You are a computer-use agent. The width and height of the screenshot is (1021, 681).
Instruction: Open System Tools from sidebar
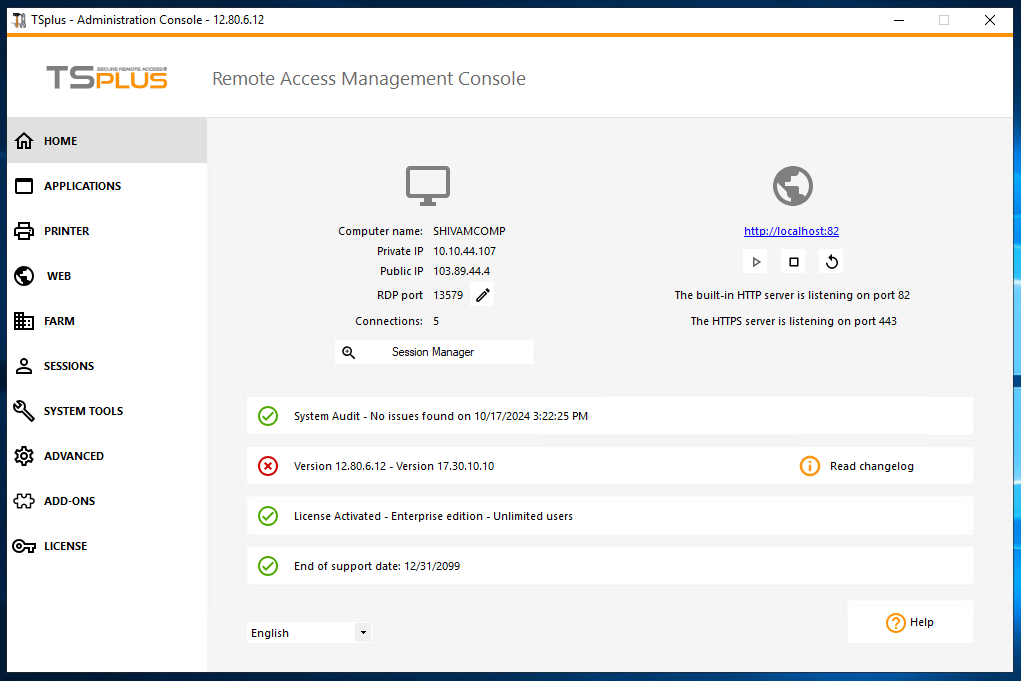pos(107,410)
